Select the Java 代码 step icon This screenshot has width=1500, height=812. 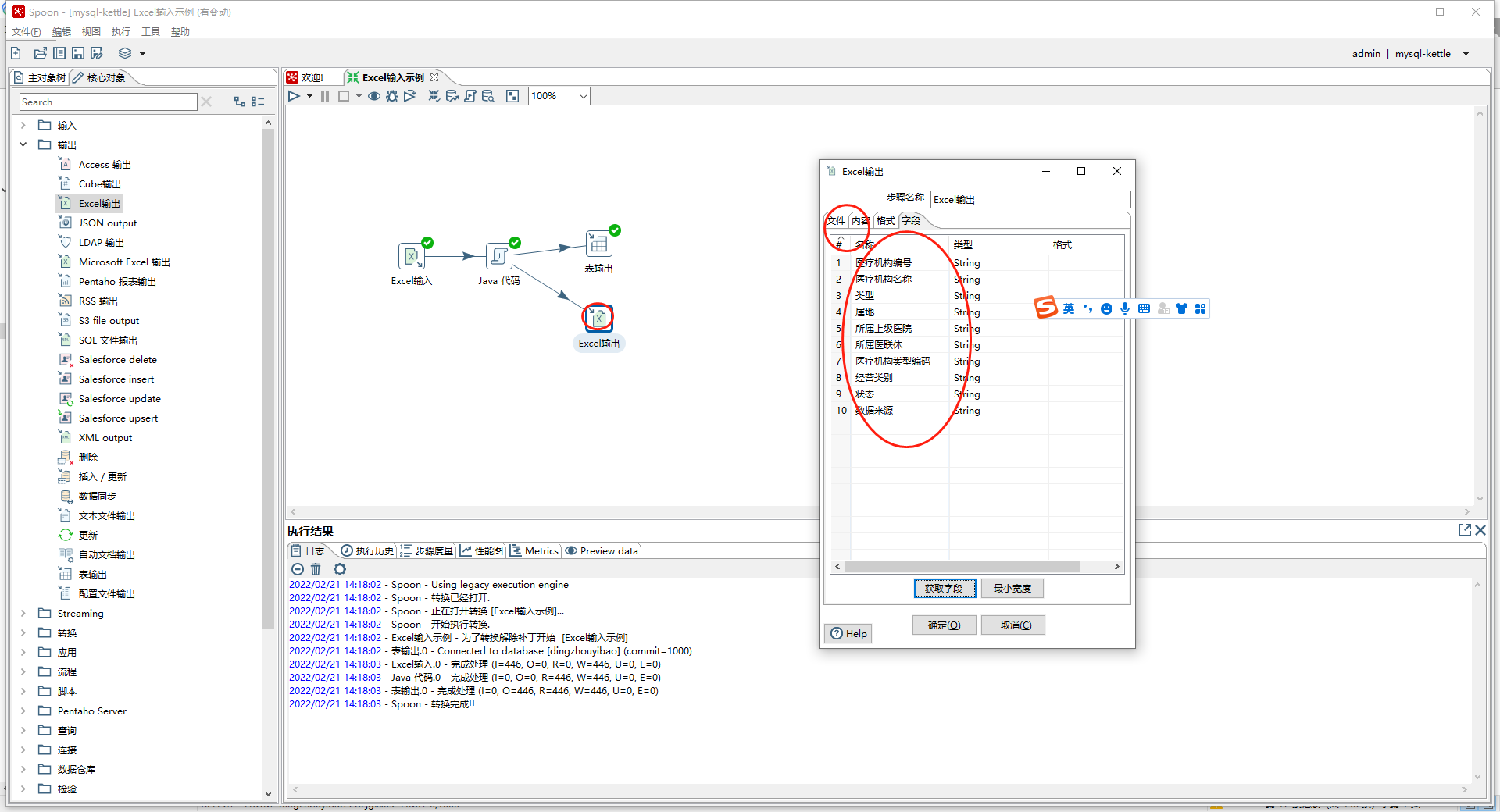point(498,256)
